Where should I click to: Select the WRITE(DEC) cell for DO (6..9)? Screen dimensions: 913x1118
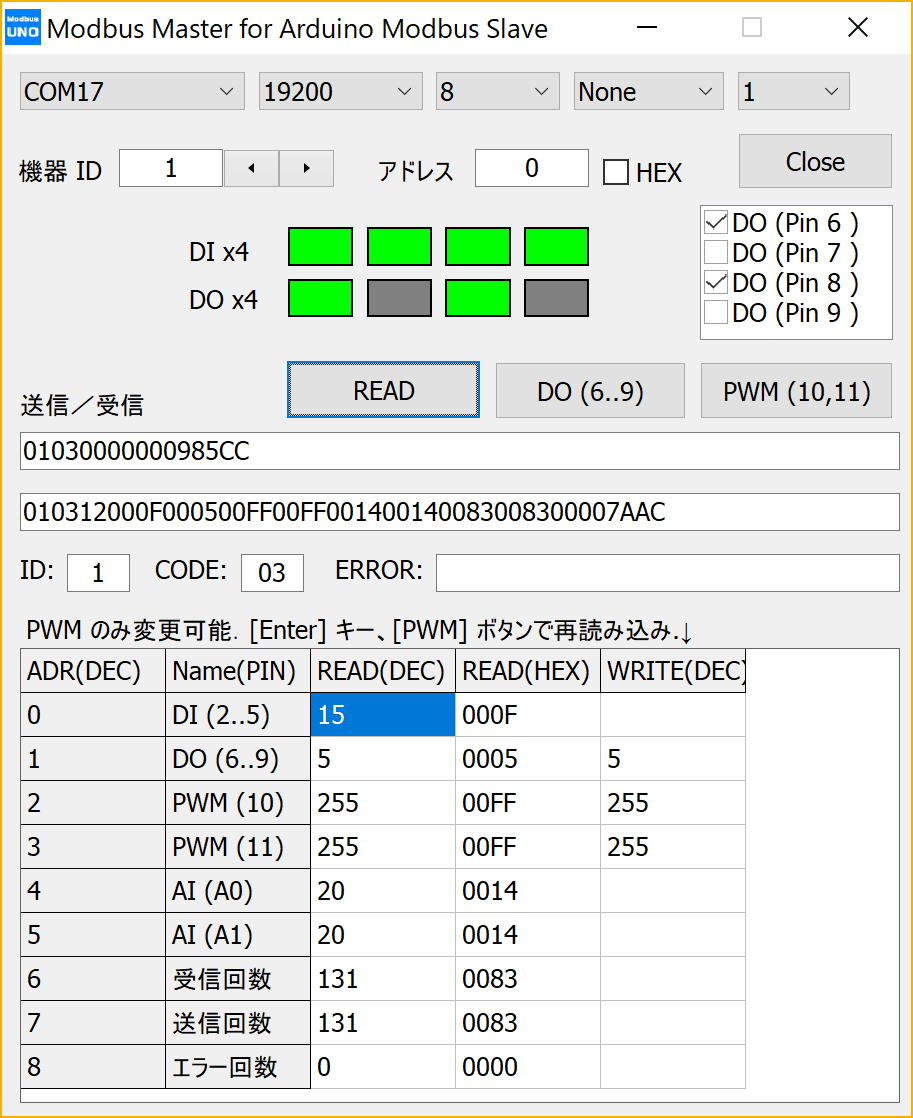[673, 759]
